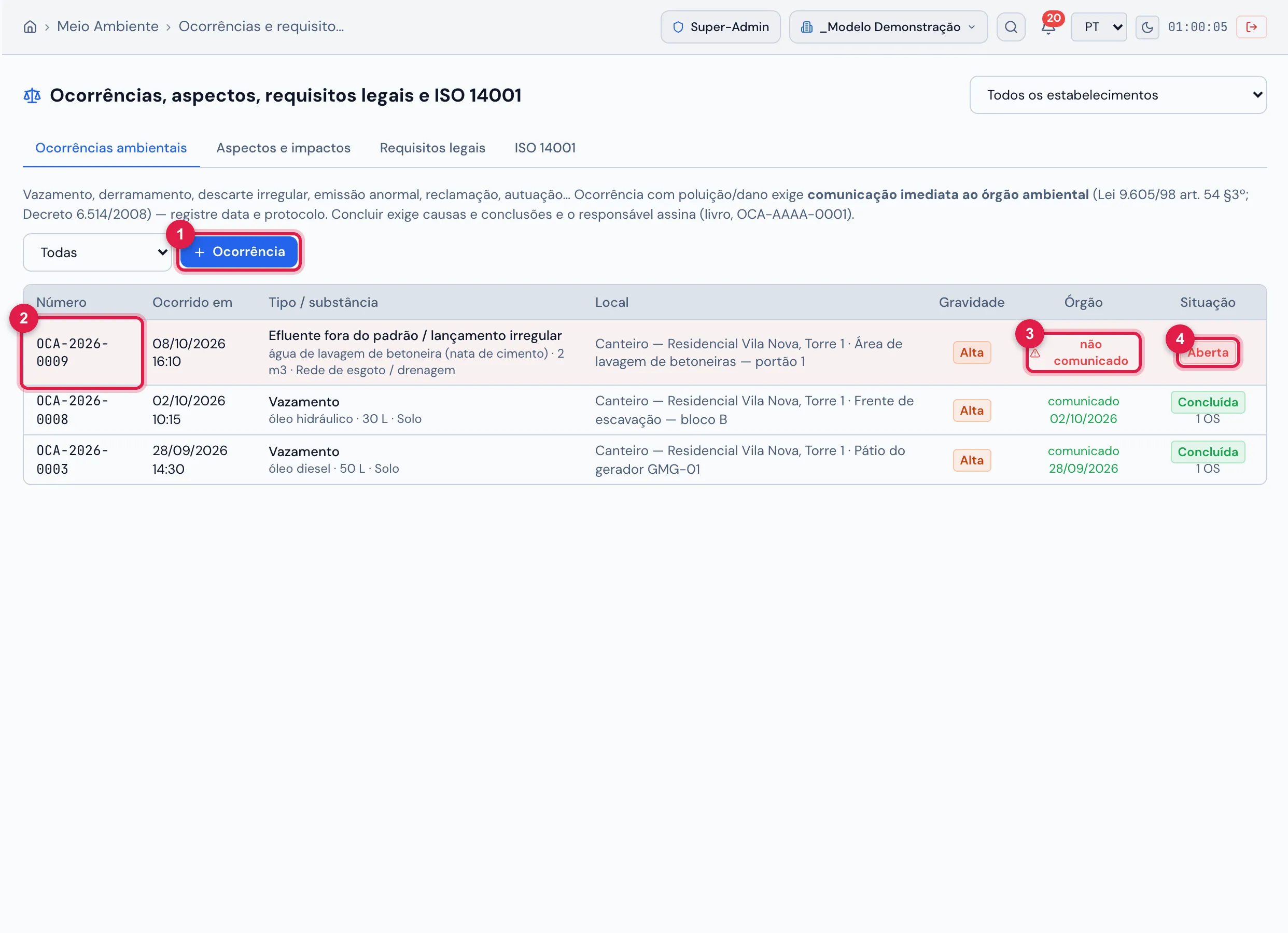
Task: Click Concluída badge for OCA-2026-0003
Action: click(1207, 452)
